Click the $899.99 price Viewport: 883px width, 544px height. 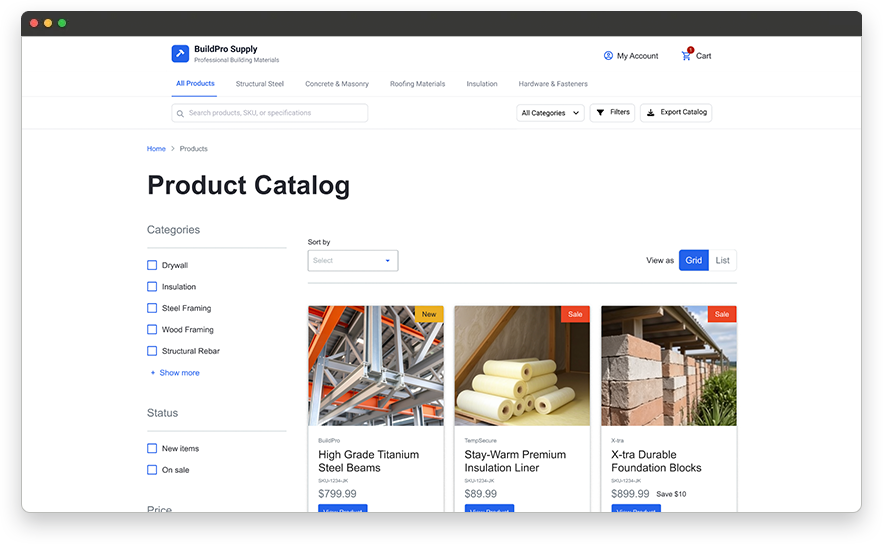630,494
